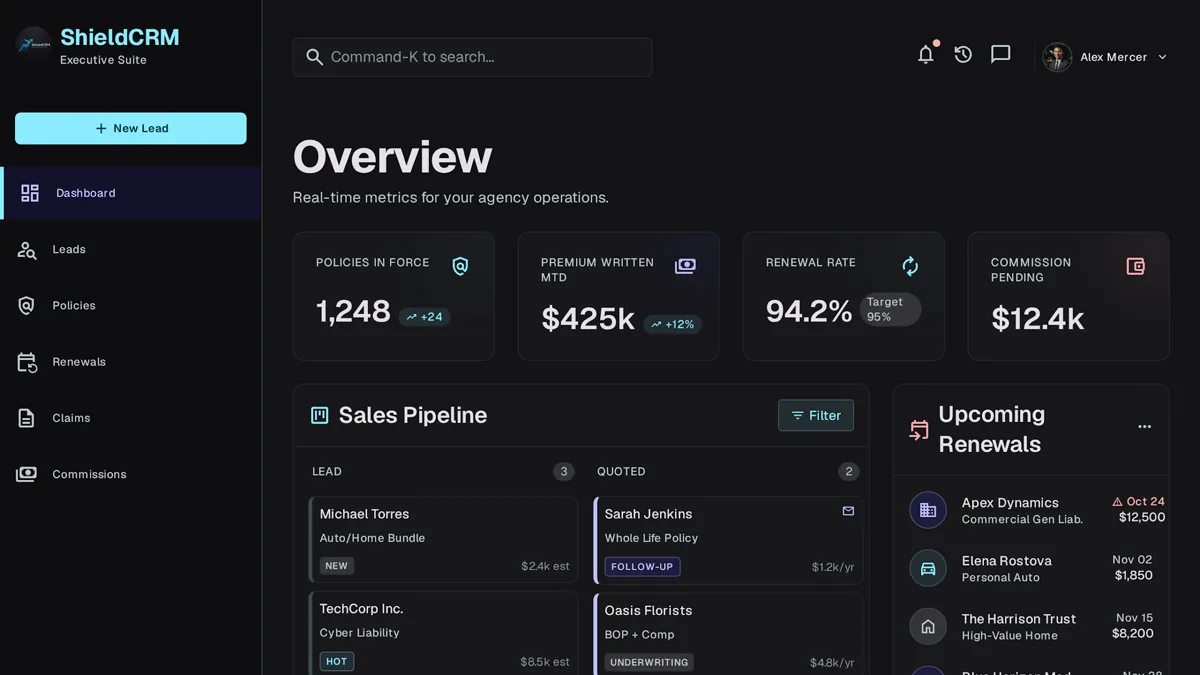The width and height of the screenshot is (1200, 675).
Task: Click the HOT tag on TechCorp Inc.
Action: pos(337,661)
